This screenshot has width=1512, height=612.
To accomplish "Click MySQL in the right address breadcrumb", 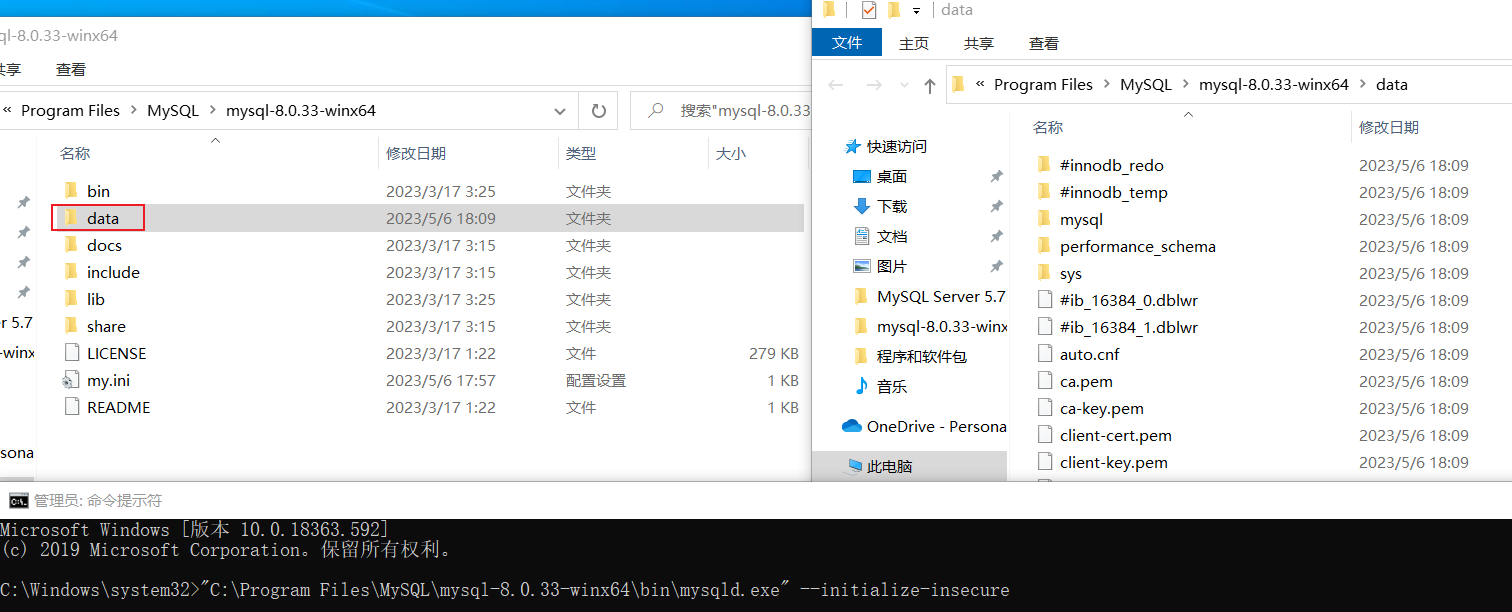I will 1145,85.
